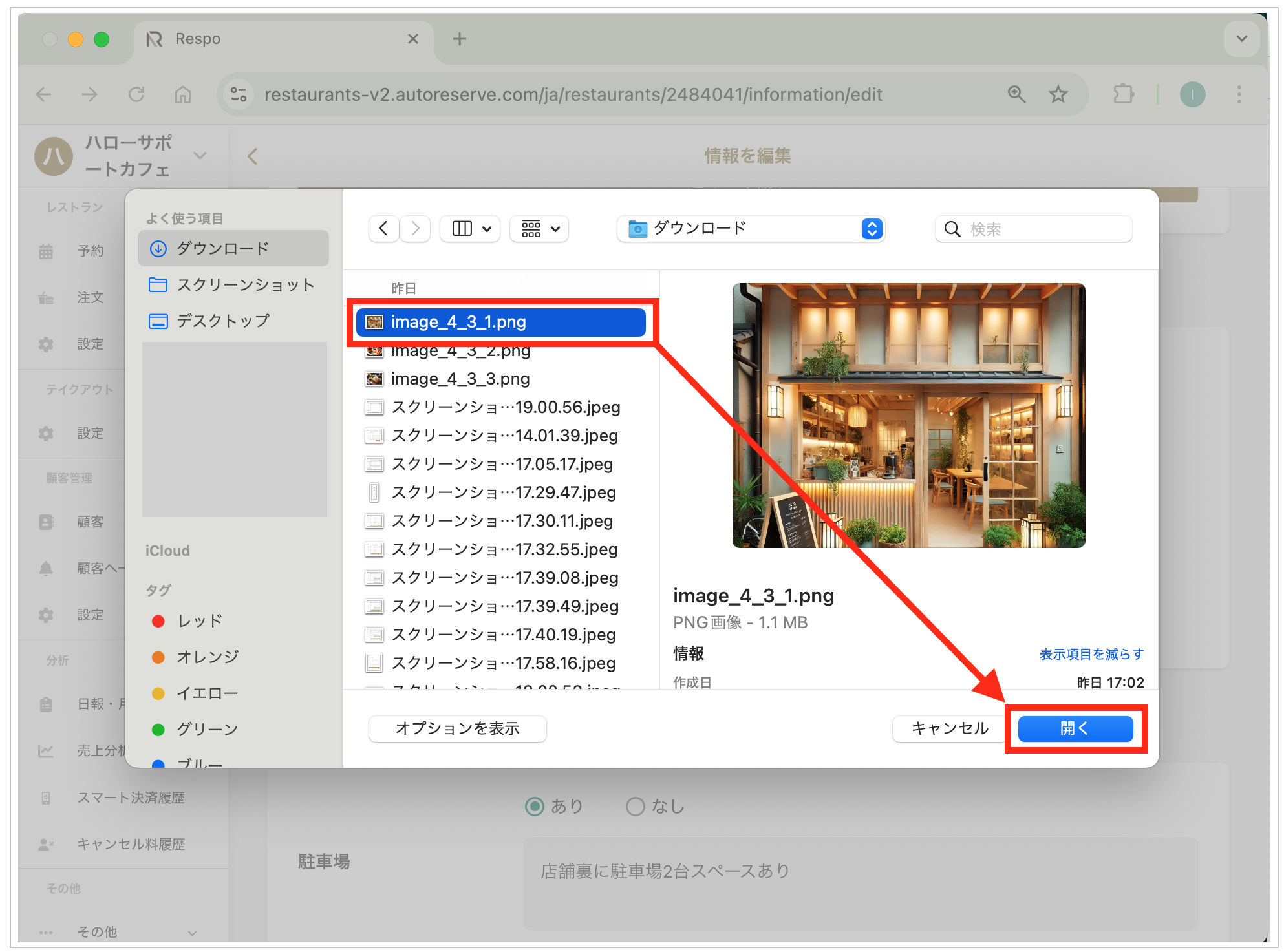Go back in the file dialog
1284x952 pixels.
coord(383,229)
